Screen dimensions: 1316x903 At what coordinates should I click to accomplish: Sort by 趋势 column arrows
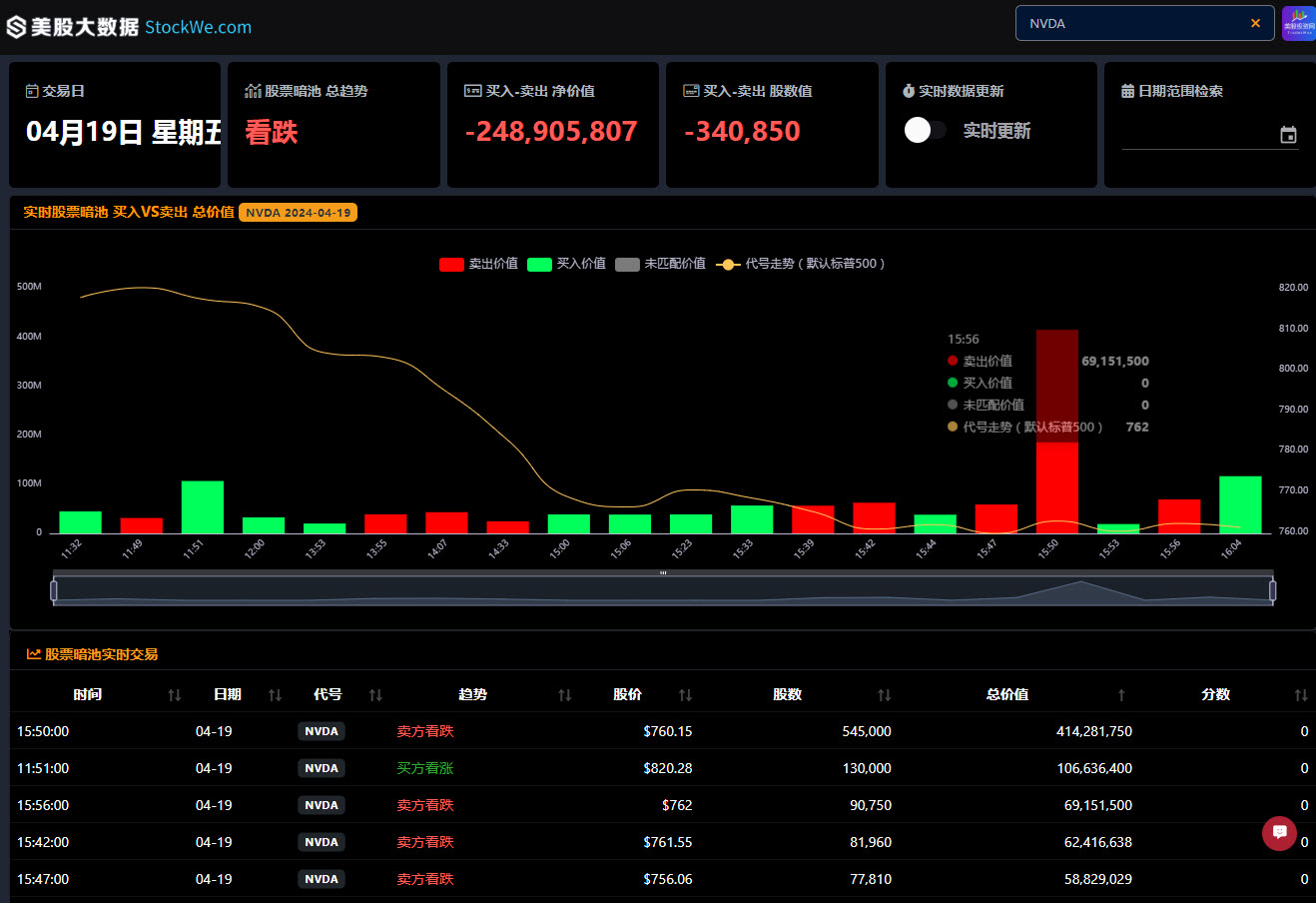point(564,694)
